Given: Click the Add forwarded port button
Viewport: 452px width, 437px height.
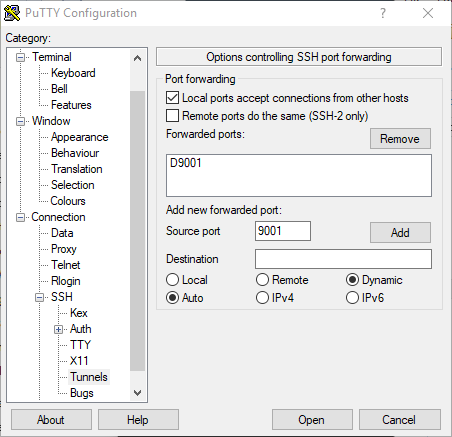Looking at the screenshot, I should [400, 233].
